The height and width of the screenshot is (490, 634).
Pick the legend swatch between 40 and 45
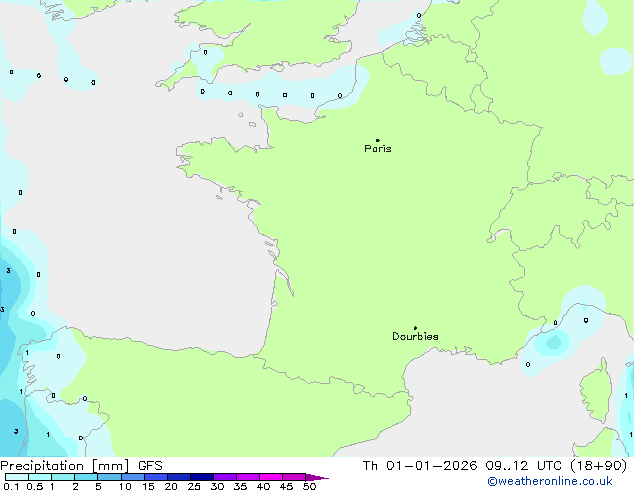271,477
